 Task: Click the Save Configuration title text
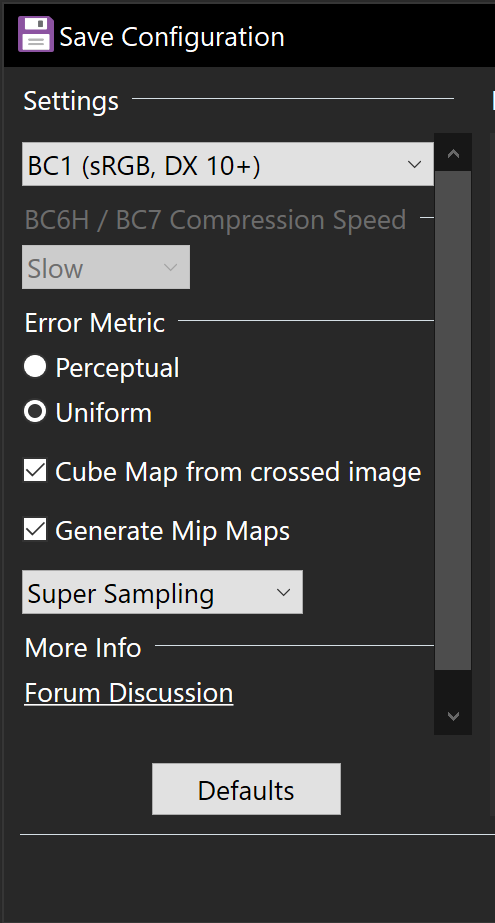coord(172,37)
